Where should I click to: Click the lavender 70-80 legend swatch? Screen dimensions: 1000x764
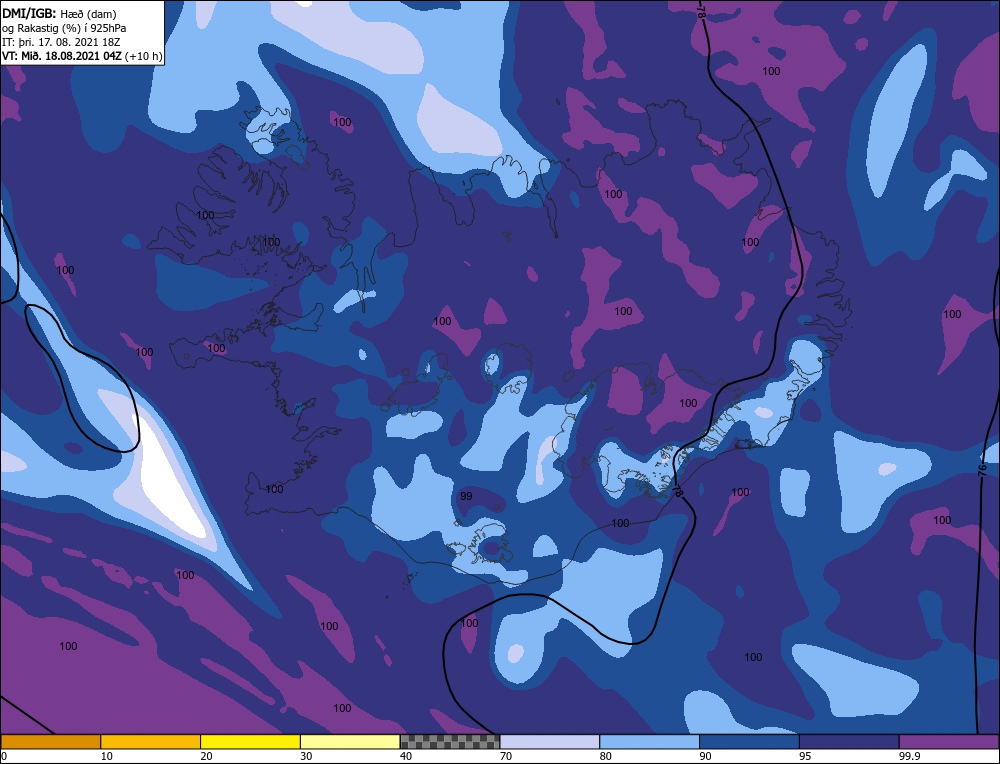550,741
